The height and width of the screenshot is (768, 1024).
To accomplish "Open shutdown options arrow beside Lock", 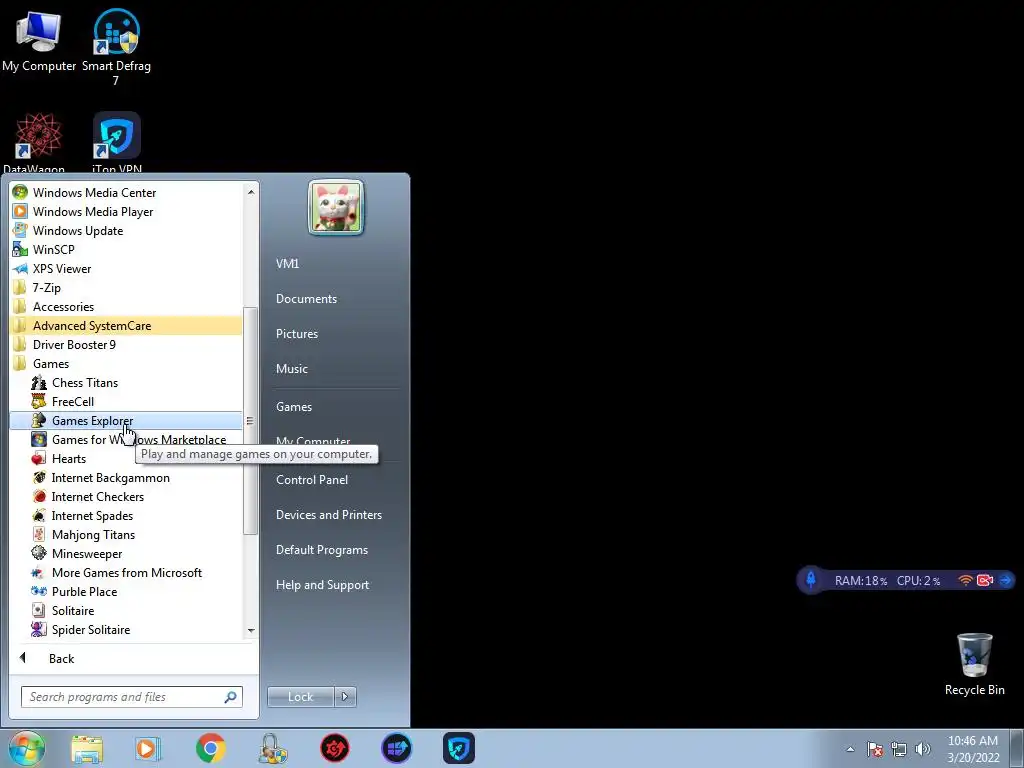I will click(345, 697).
